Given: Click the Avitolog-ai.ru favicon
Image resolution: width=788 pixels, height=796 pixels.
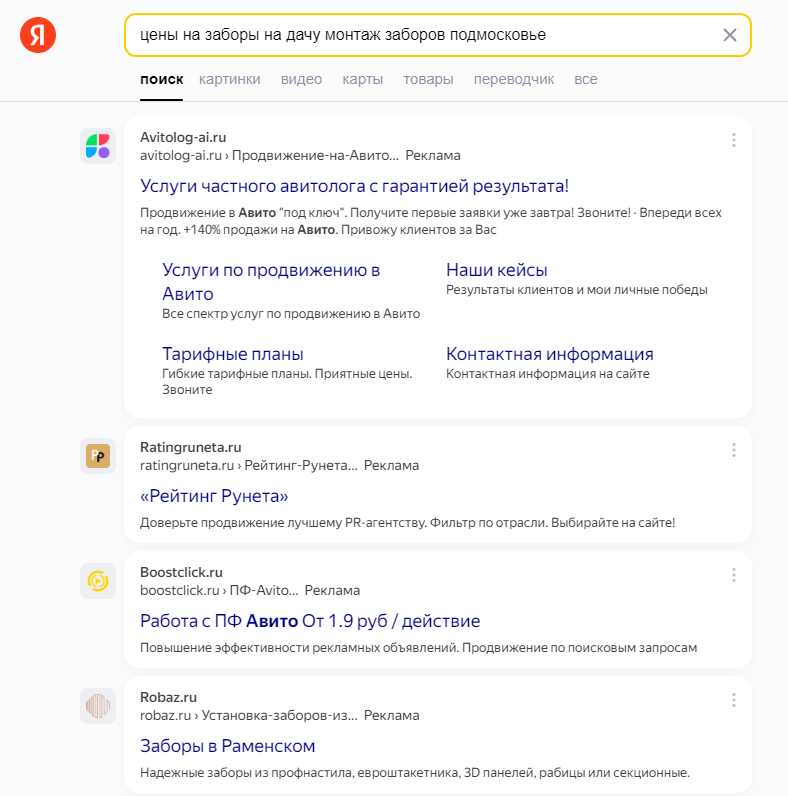Looking at the screenshot, I should (98, 146).
